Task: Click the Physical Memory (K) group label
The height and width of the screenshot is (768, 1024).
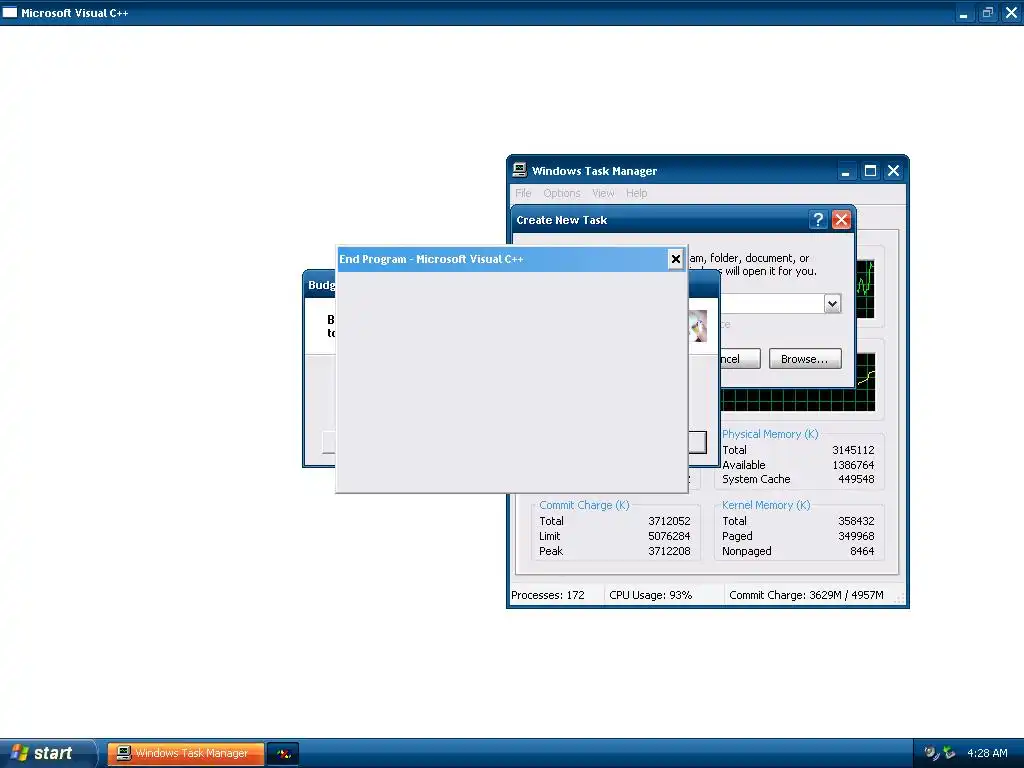Action: pyautogui.click(x=770, y=434)
